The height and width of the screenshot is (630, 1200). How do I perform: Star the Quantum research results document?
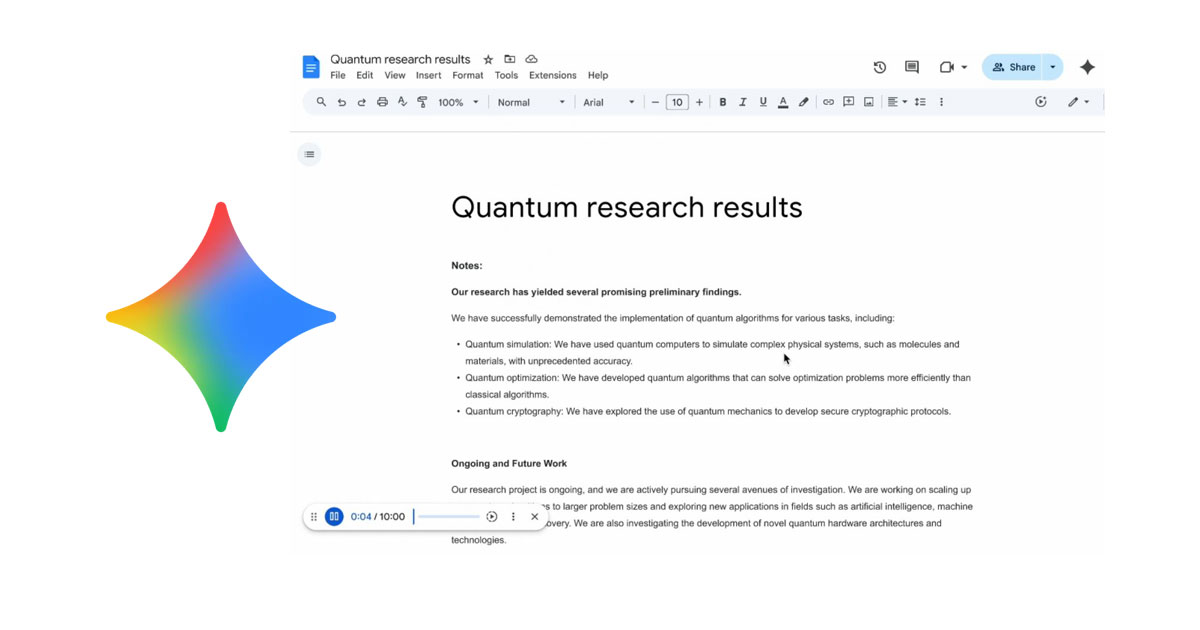pos(488,59)
